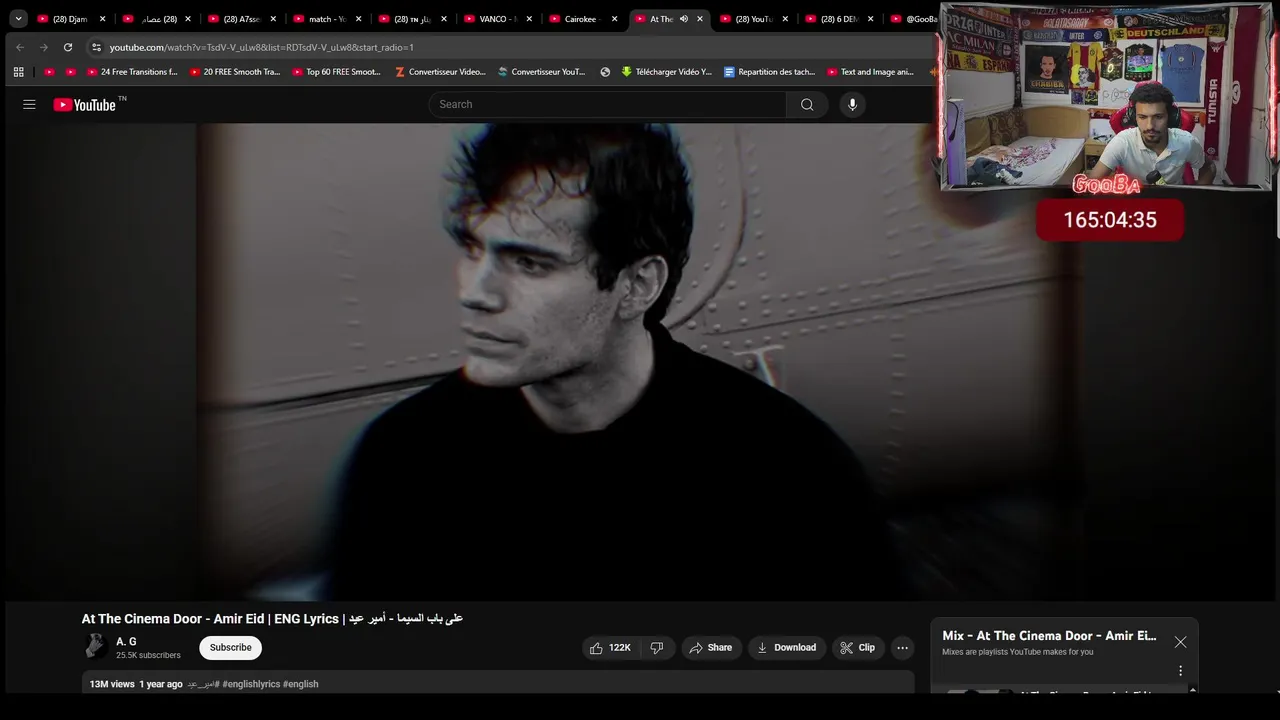Image resolution: width=1280 pixels, height=720 pixels.
Task: Click the 165:04:35 timer overlay
Action: [x=1110, y=220]
